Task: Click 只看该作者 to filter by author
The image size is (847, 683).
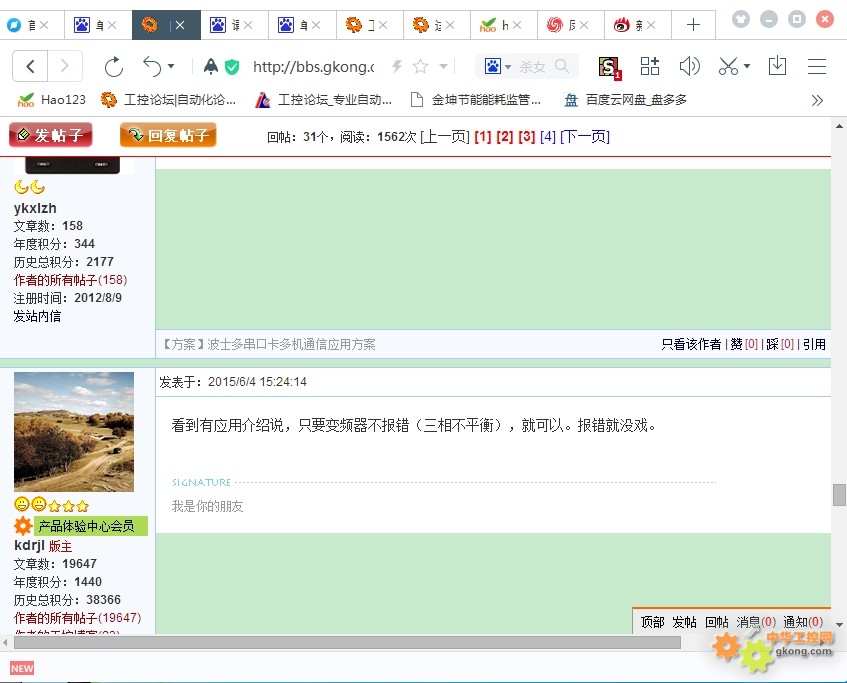Action: pos(691,344)
